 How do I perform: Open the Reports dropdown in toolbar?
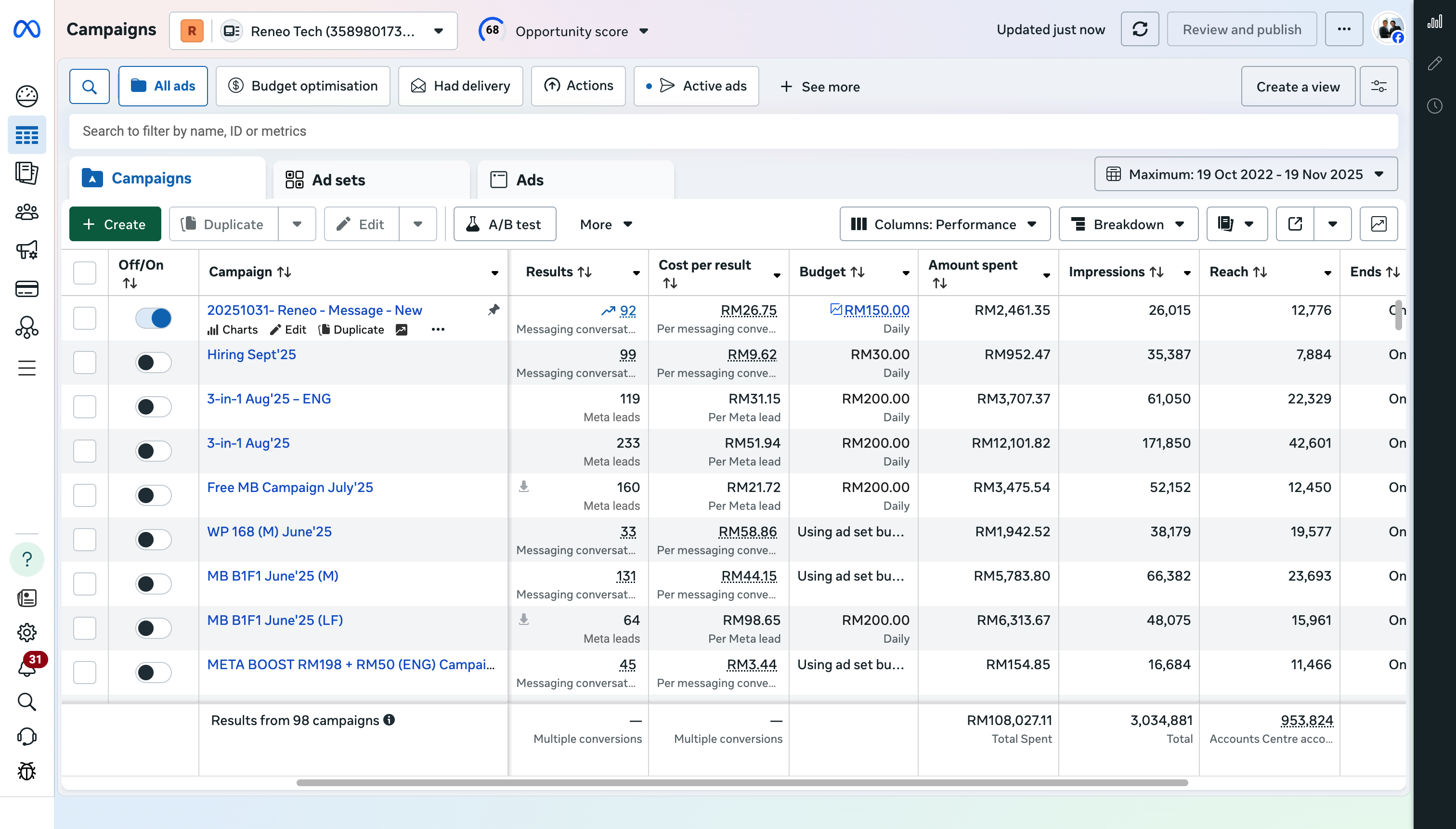click(x=1237, y=224)
